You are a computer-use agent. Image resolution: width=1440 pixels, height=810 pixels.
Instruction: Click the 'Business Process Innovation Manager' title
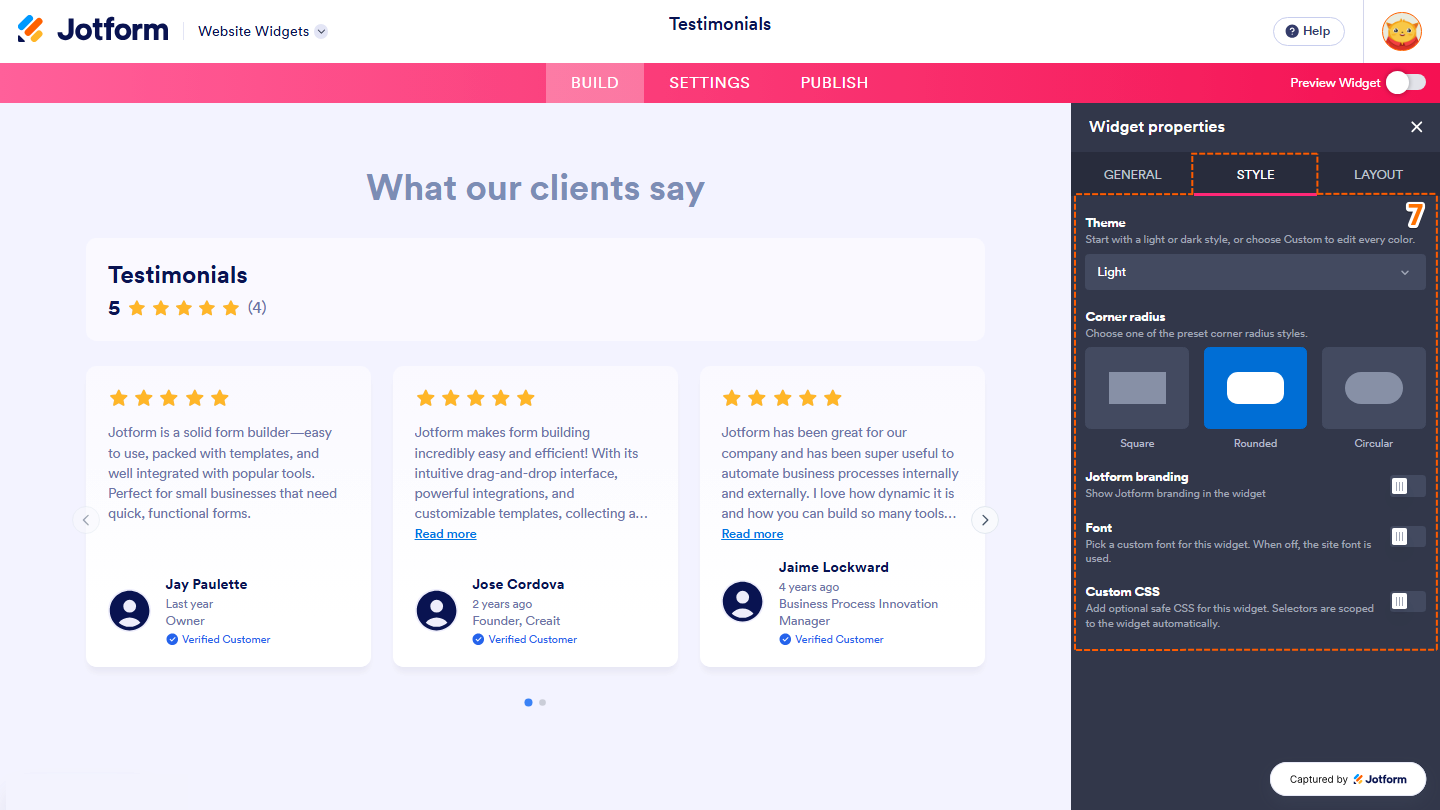tap(859, 612)
